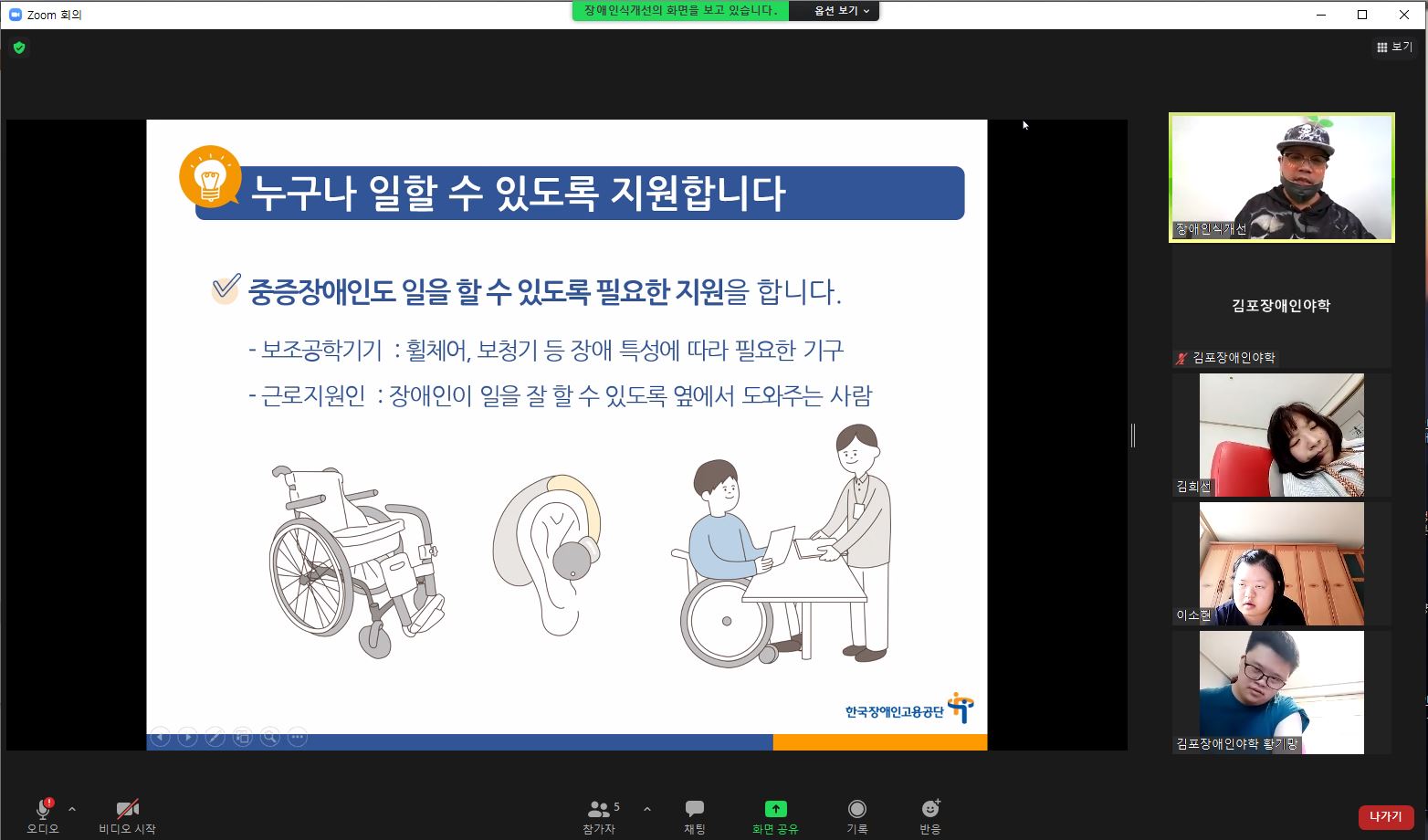The height and width of the screenshot is (840, 1428).
Task: Select the pen tool on slideshow controls
Action: pos(215,737)
